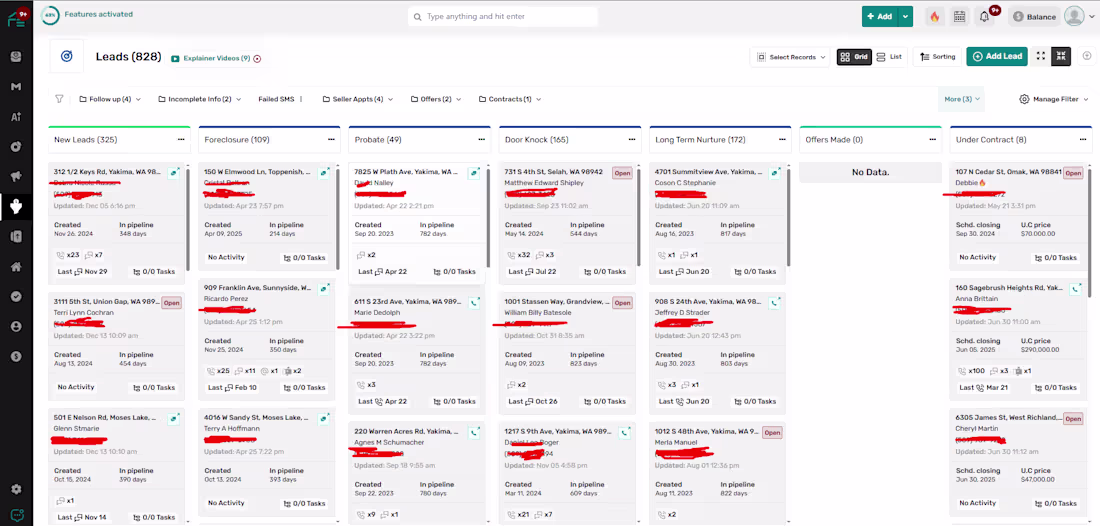1100x526 pixels.
Task: Open the calendar icon in top bar
Action: pyautogui.click(x=959, y=17)
